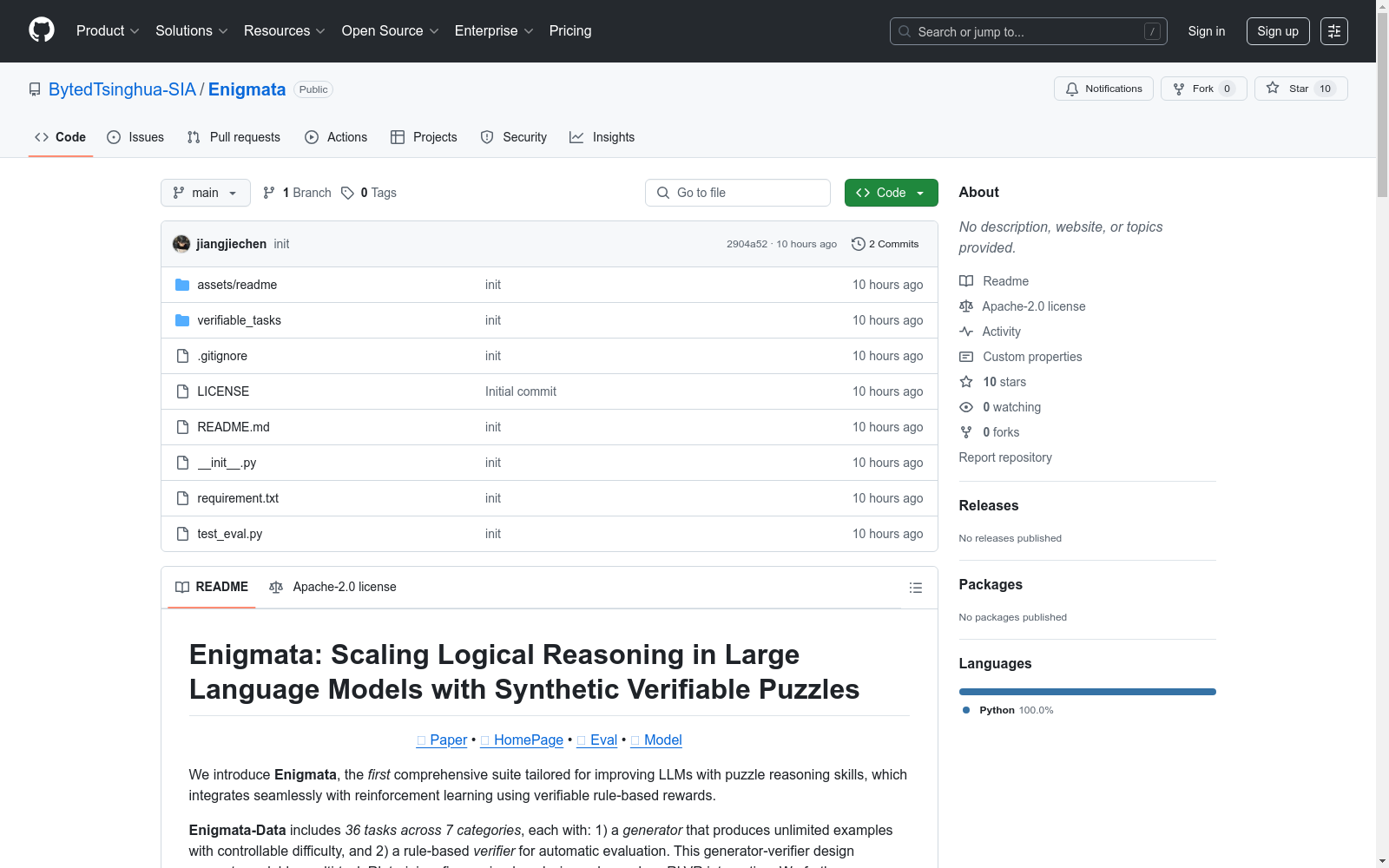This screenshot has height=868, width=1389.
Task: Star the Enigmata repository
Action: pos(1300,89)
